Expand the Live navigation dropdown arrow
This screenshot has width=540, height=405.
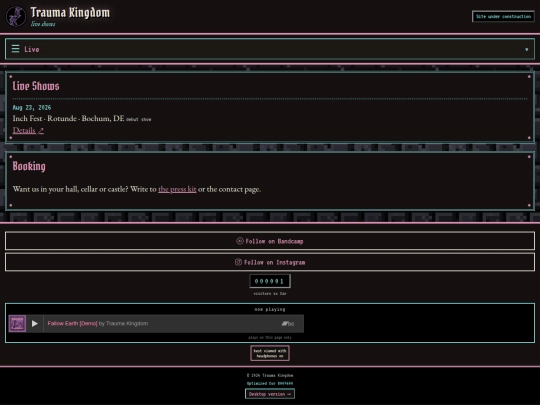pos(527,50)
